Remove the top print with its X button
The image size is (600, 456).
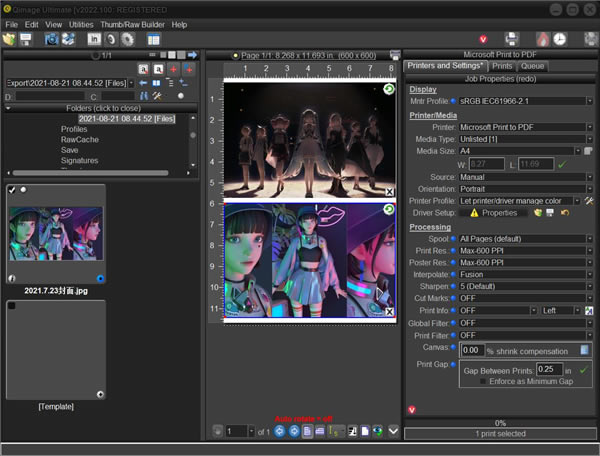click(389, 192)
